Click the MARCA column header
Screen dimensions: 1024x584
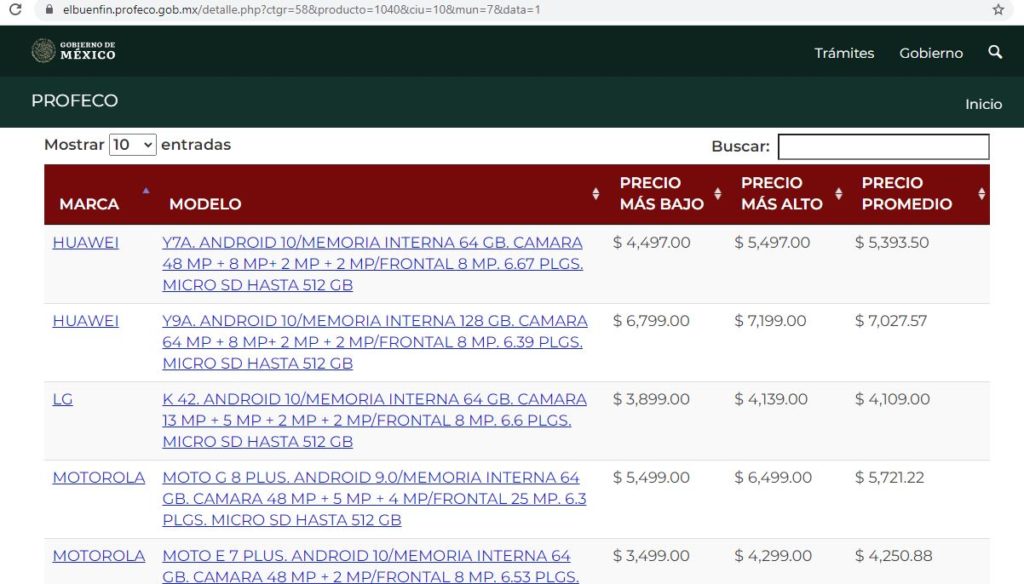89,204
